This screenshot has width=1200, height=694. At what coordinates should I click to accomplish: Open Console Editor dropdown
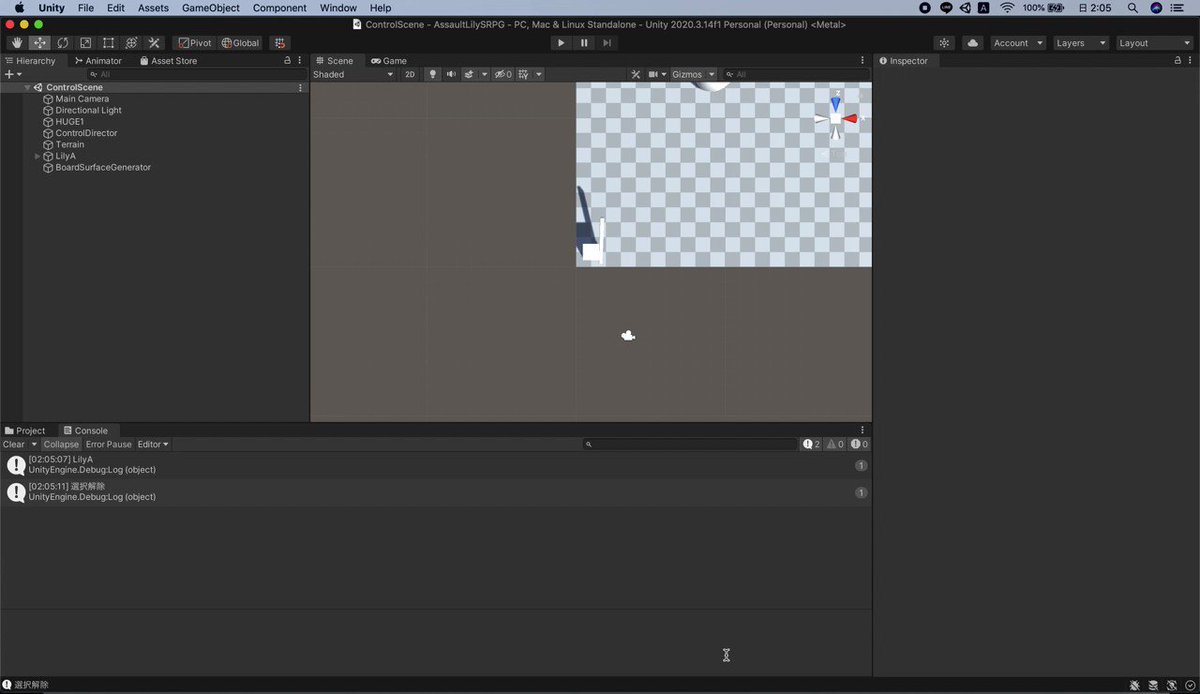(x=153, y=444)
